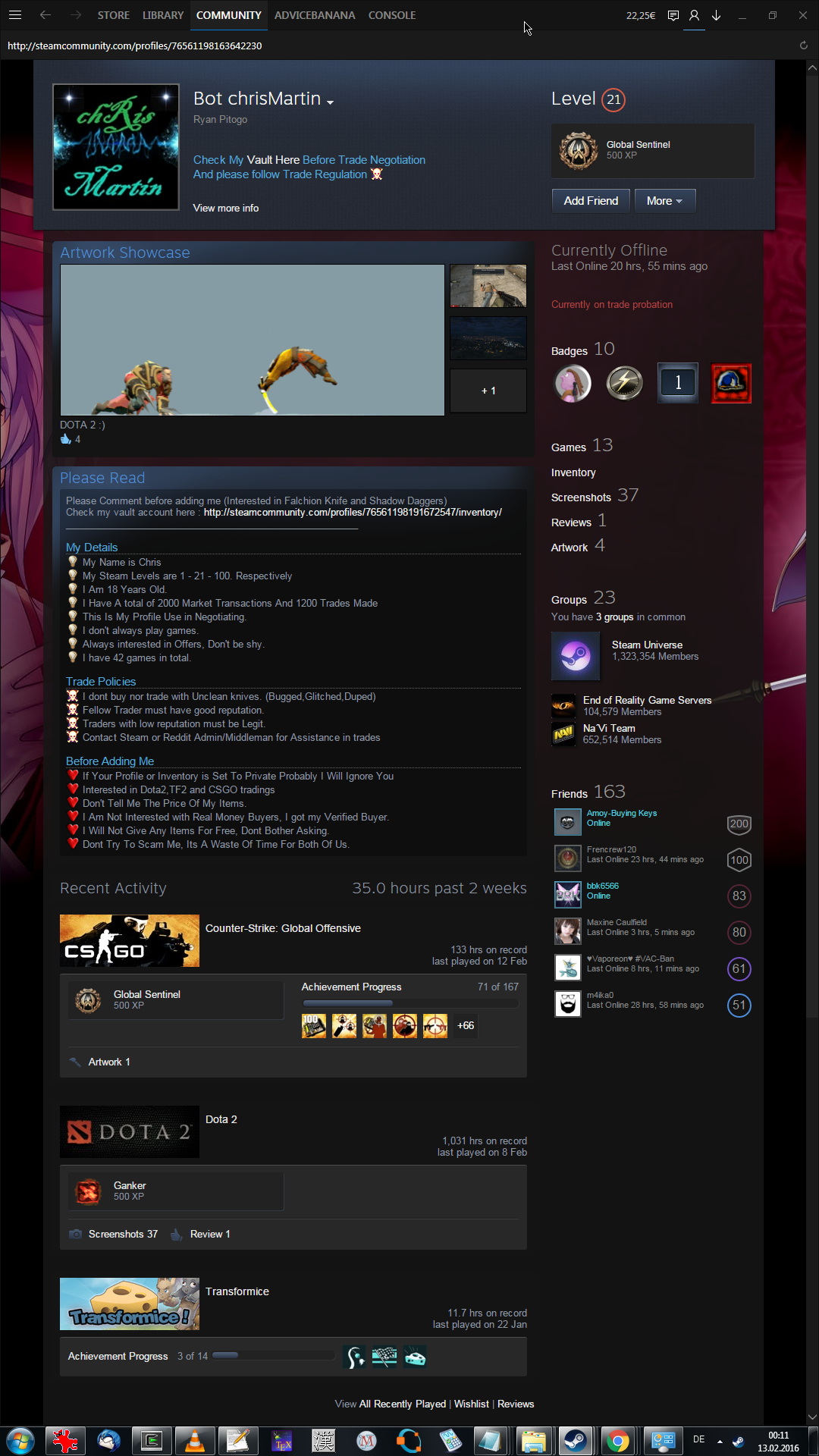The width and height of the screenshot is (819, 1456).
Task: Open the vault account inventory link
Action: click(x=353, y=513)
